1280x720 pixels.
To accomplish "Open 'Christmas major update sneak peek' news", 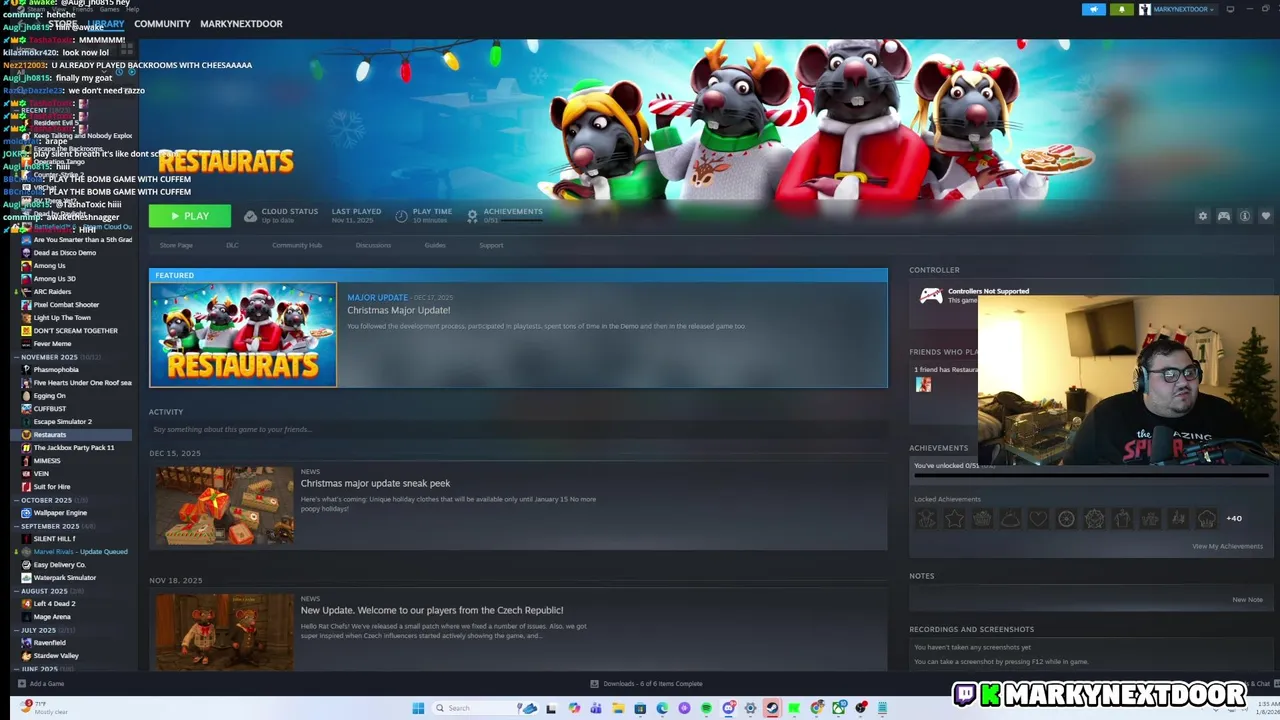I will (x=375, y=483).
